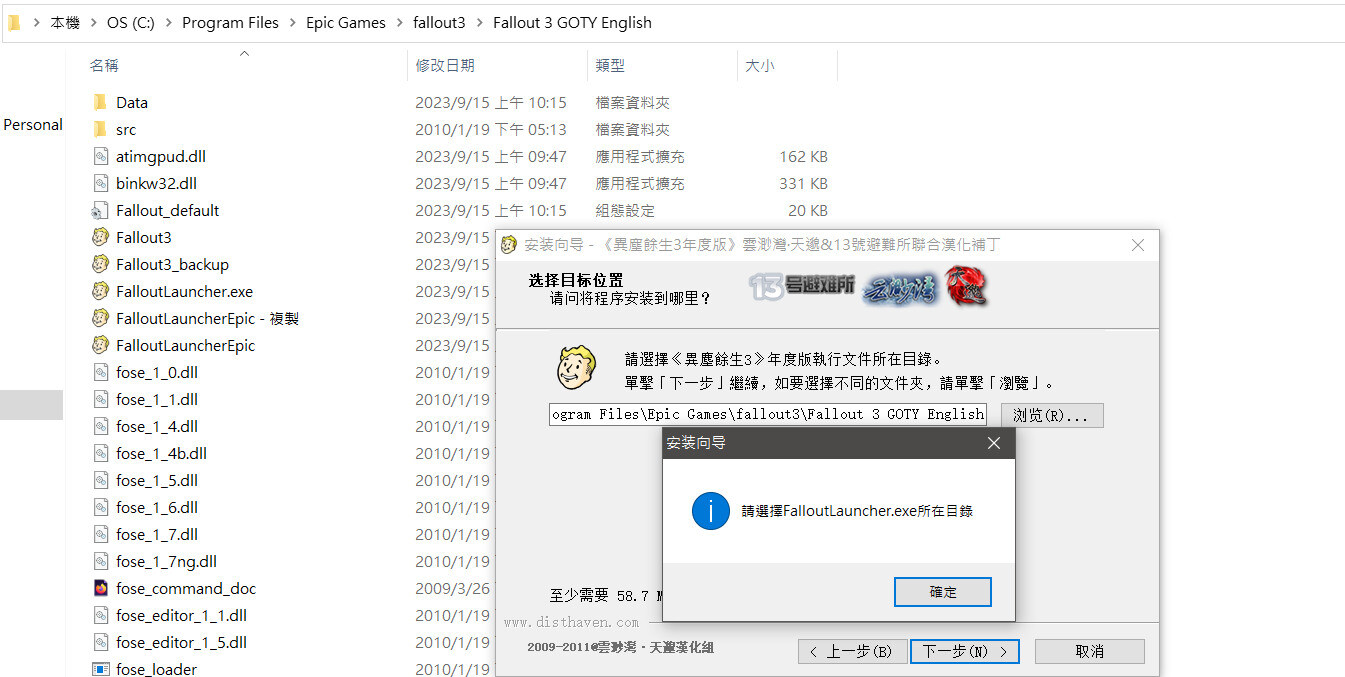Sort files by the 名稱 column
This screenshot has height=677, width=1345.
click(x=104, y=65)
